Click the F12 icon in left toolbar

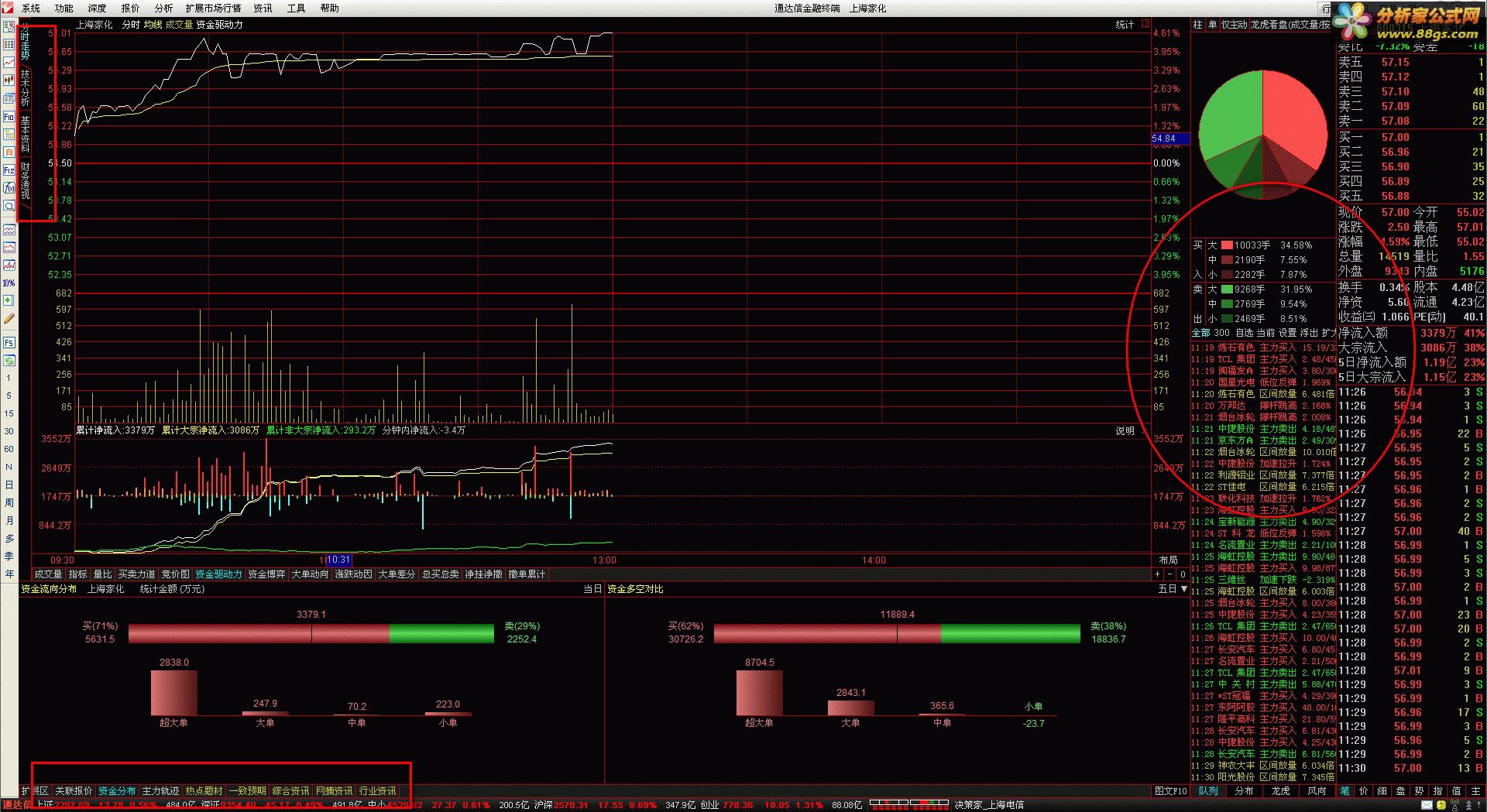pyautogui.click(x=9, y=170)
